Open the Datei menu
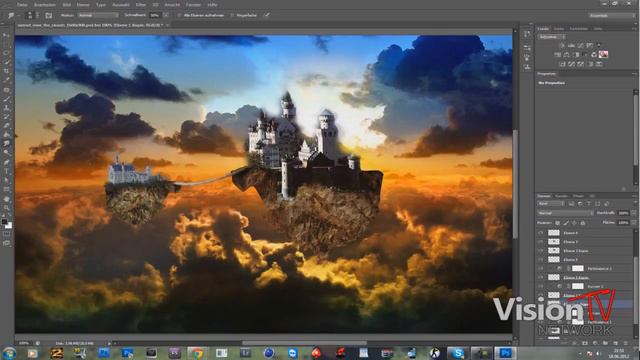640x360 pixels. [22, 4]
